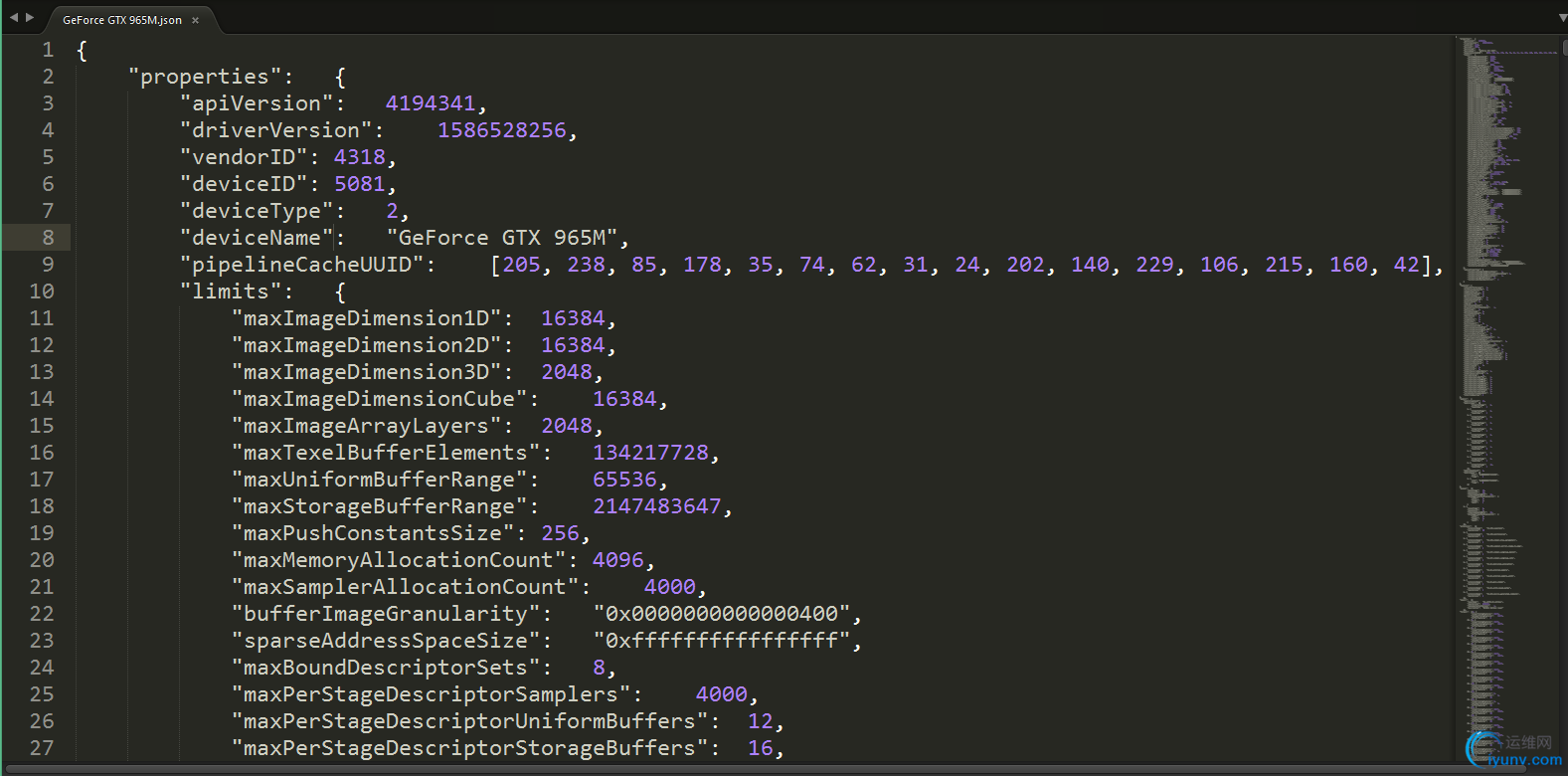Click the "maxUniformBufferRange" key
The width and height of the screenshot is (1568, 776).
[x=379, y=480]
